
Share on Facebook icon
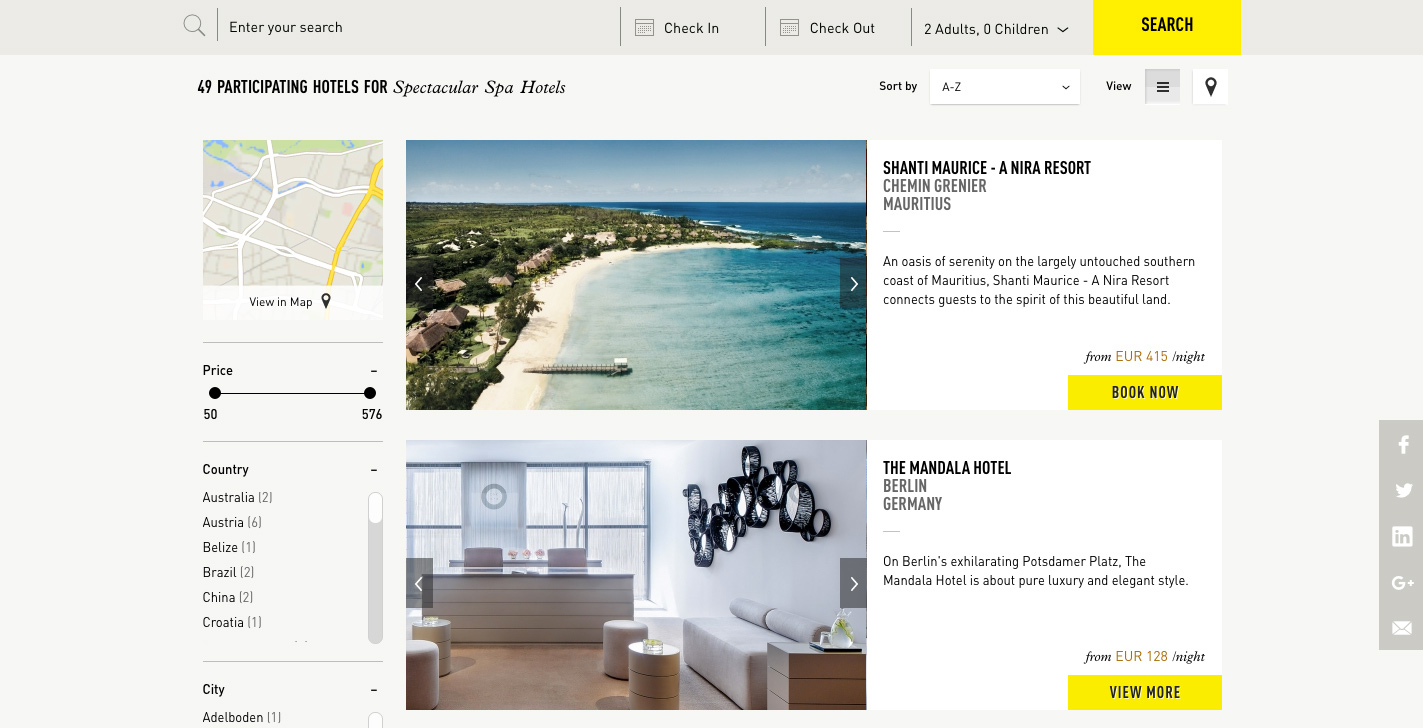(x=1403, y=445)
